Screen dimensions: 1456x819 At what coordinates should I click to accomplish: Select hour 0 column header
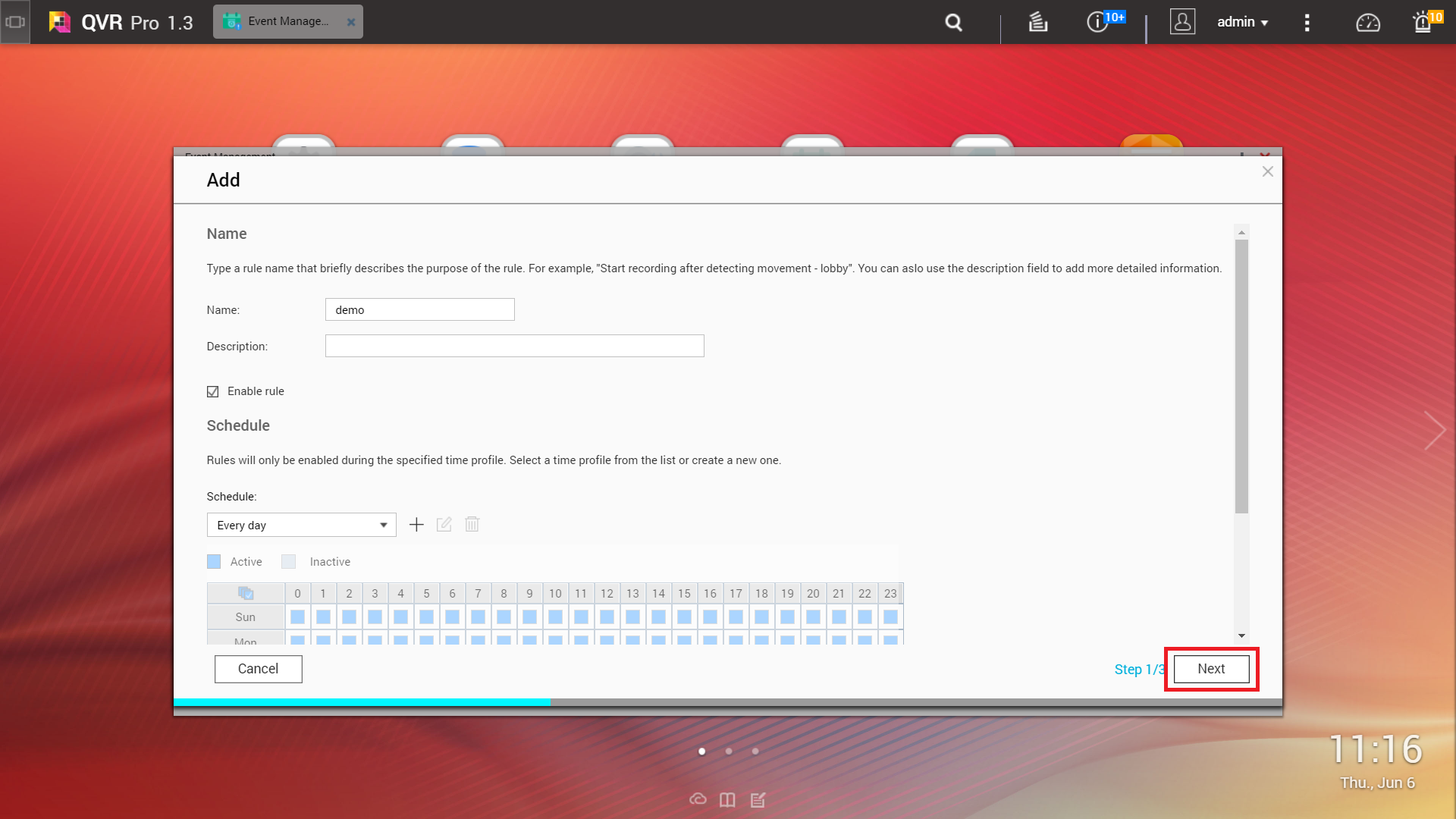[x=297, y=593]
